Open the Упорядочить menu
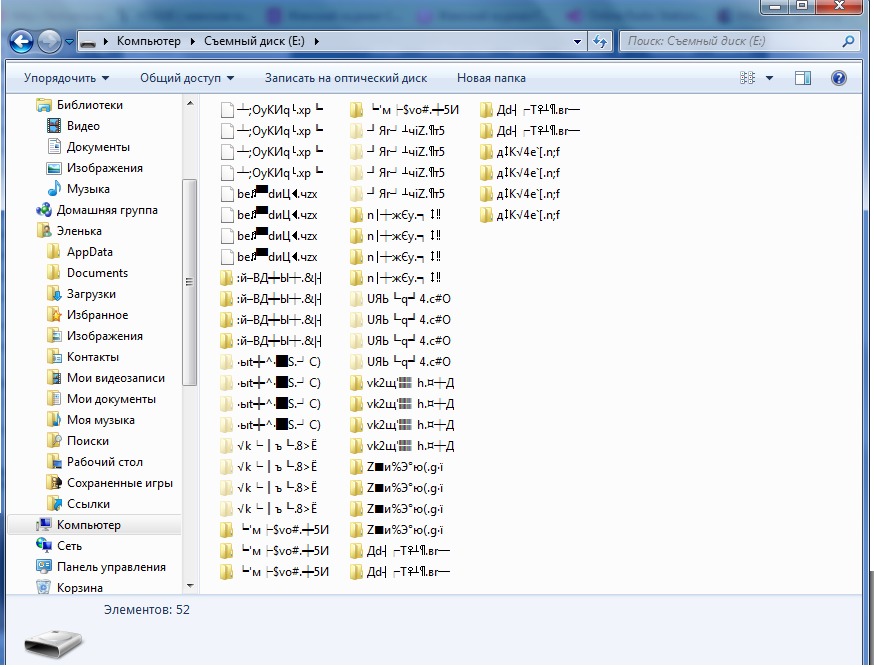Viewport: 874px width, 667px height. click(66, 78)
